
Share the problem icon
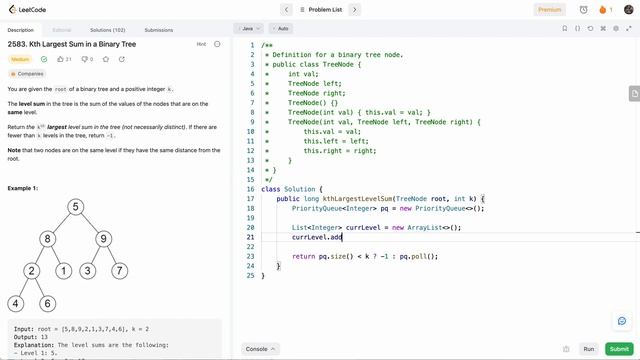tap(122, 59)
